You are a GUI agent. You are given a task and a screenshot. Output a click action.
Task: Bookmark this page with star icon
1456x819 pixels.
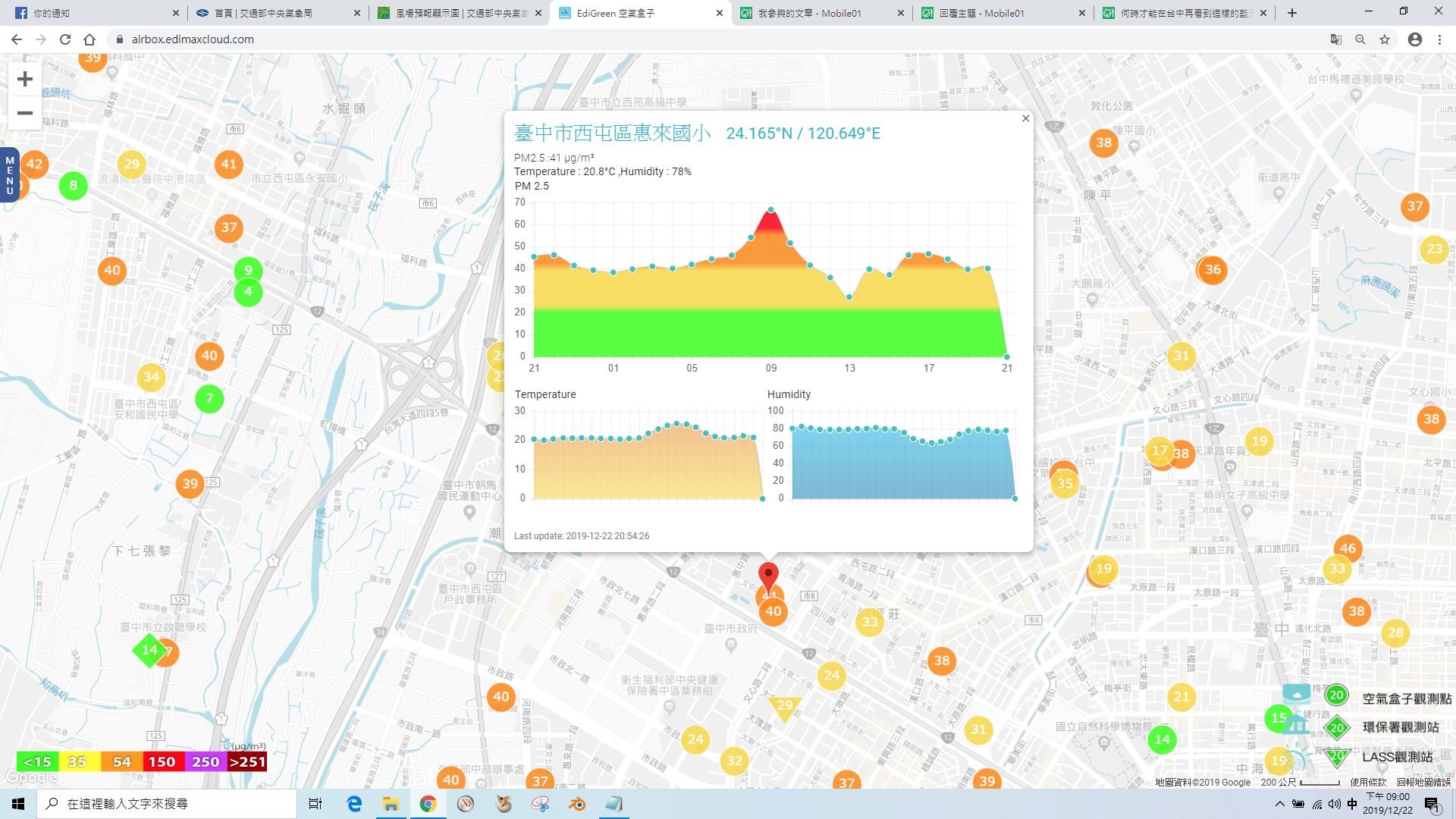[x=1385, y=39]
